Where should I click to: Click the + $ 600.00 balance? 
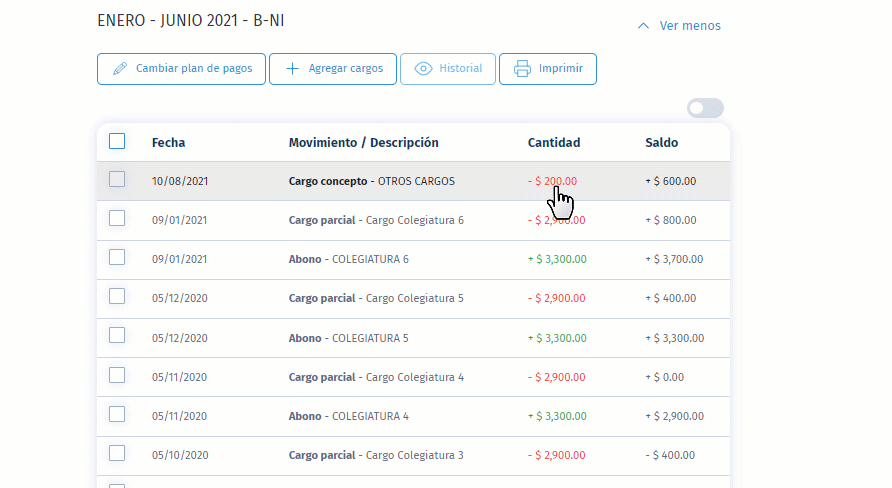[x=671, y=181]
